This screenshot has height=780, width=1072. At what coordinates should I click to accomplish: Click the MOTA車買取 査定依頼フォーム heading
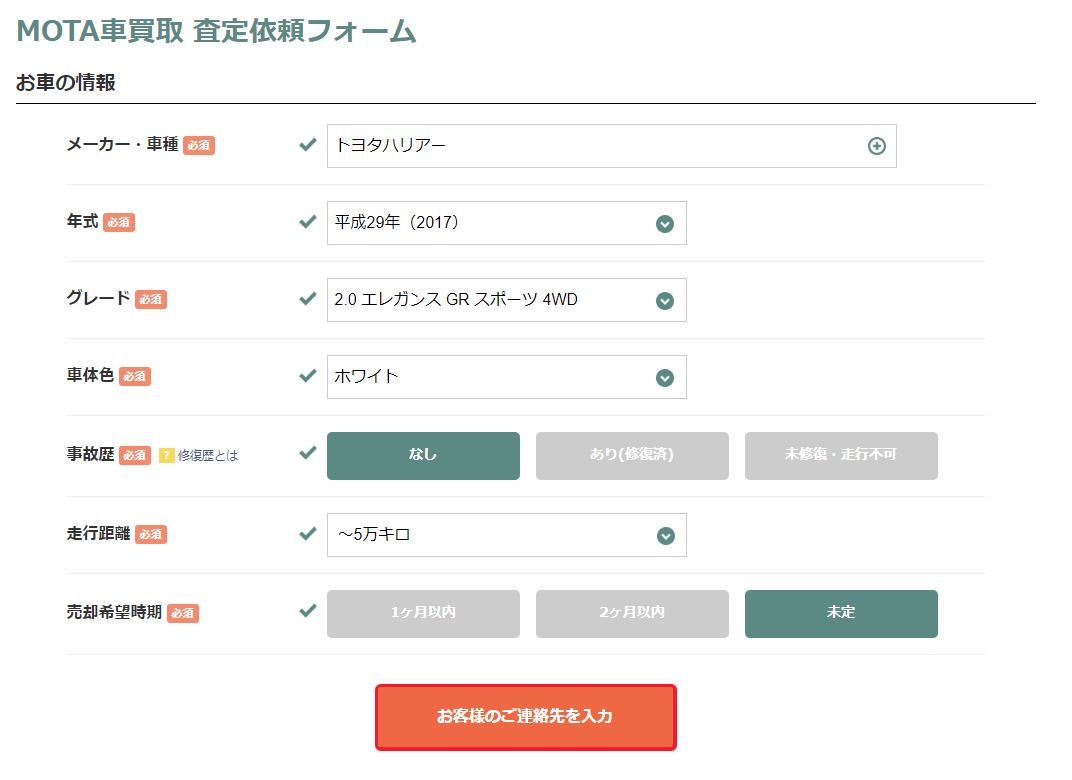point(216,31)
